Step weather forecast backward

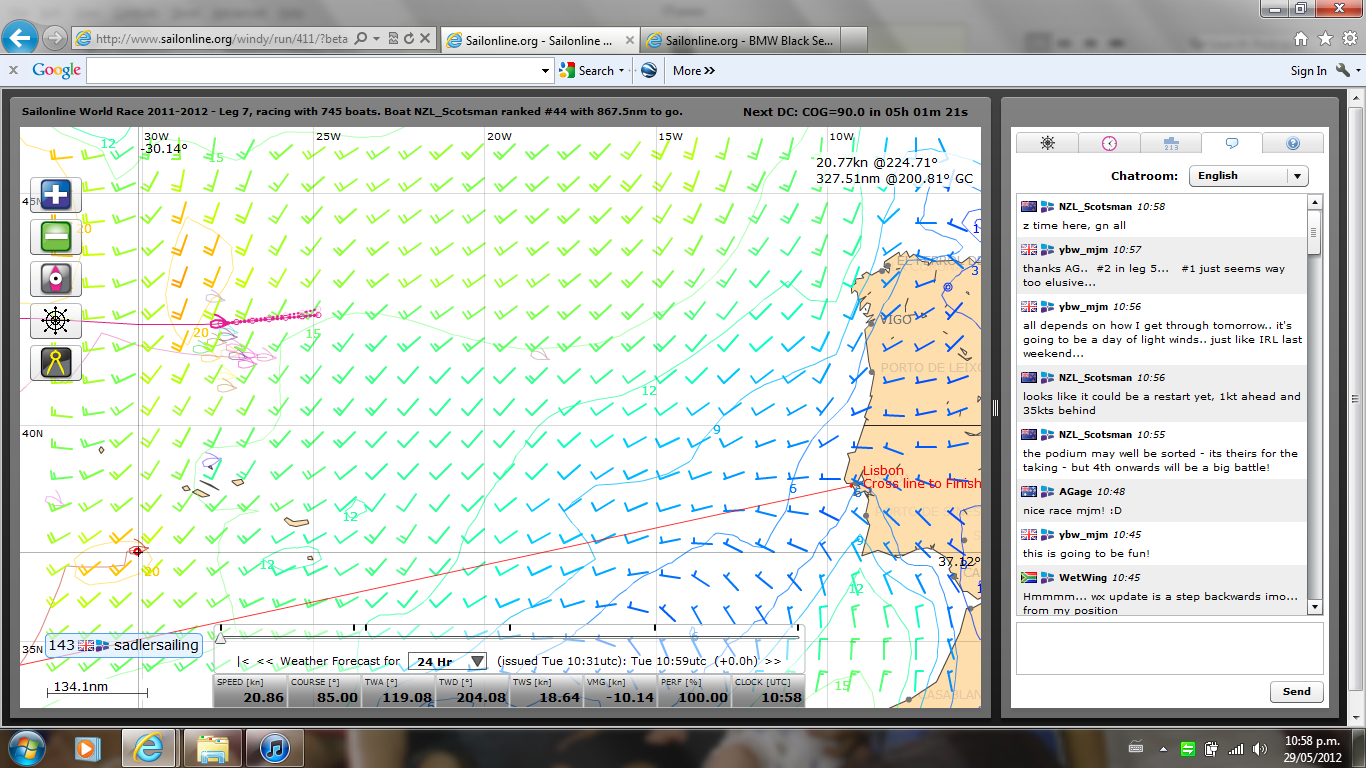tap(265, 661)
